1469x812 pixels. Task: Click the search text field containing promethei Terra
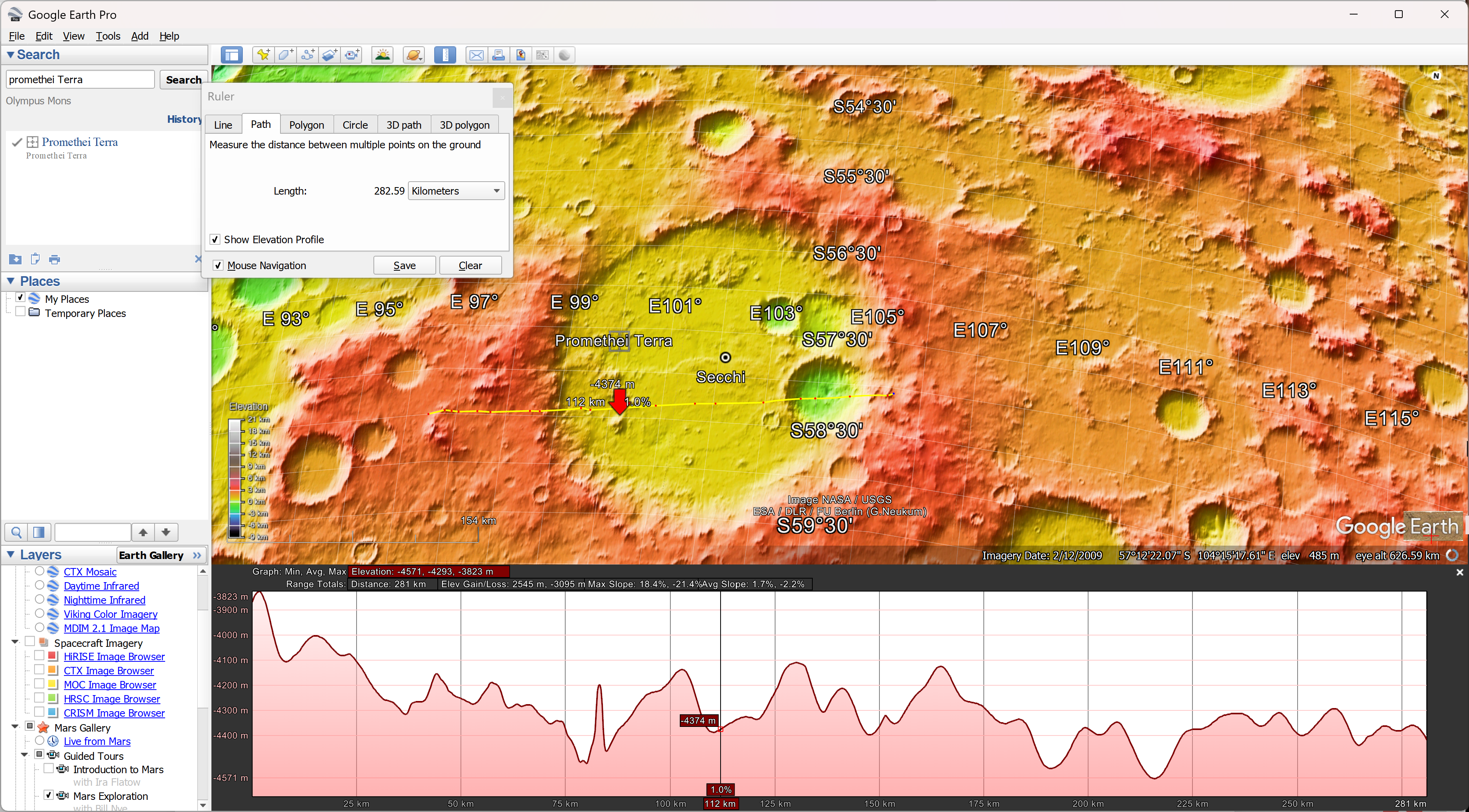[80, 80]
